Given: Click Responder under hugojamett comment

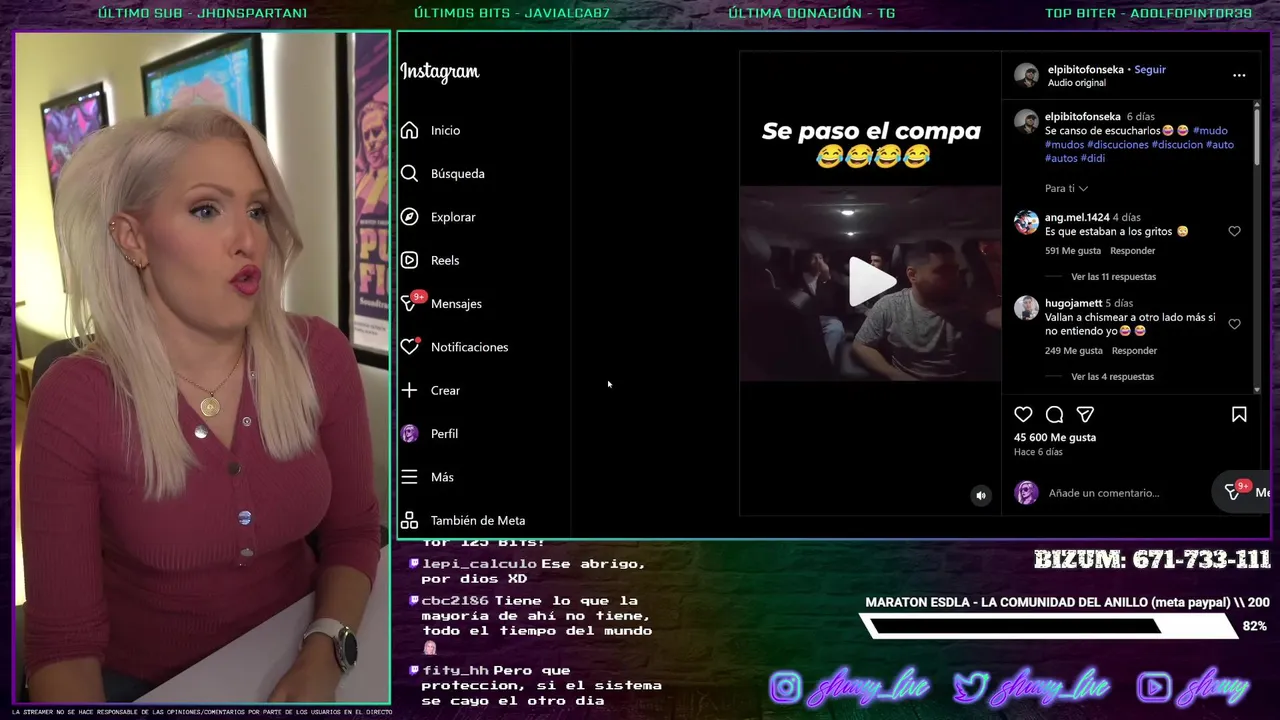Looking at the screenshot, I should [x=1134, y=351].
